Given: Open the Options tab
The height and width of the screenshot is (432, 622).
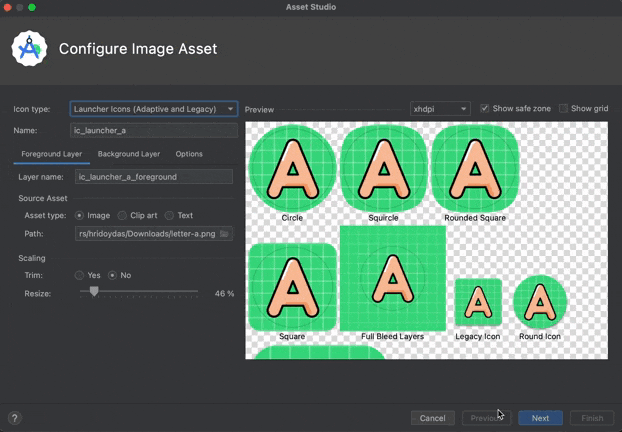Looking at the screenshot, I should pyautogui.click(x=189, y=154).
